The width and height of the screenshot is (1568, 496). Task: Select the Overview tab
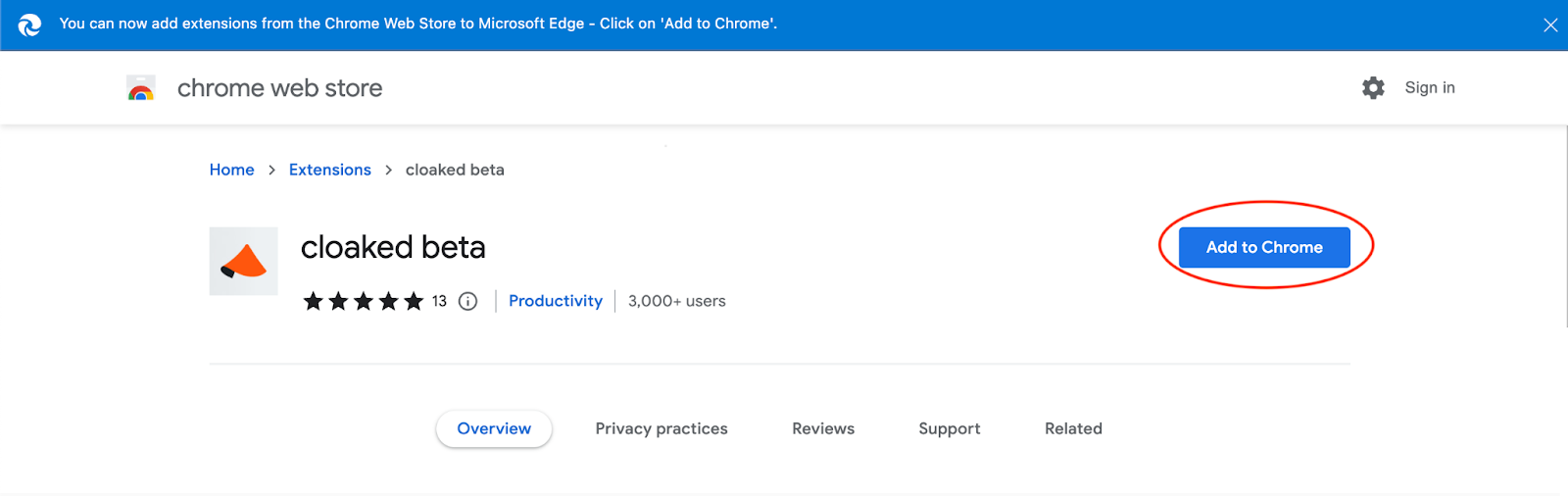[494, 428]
